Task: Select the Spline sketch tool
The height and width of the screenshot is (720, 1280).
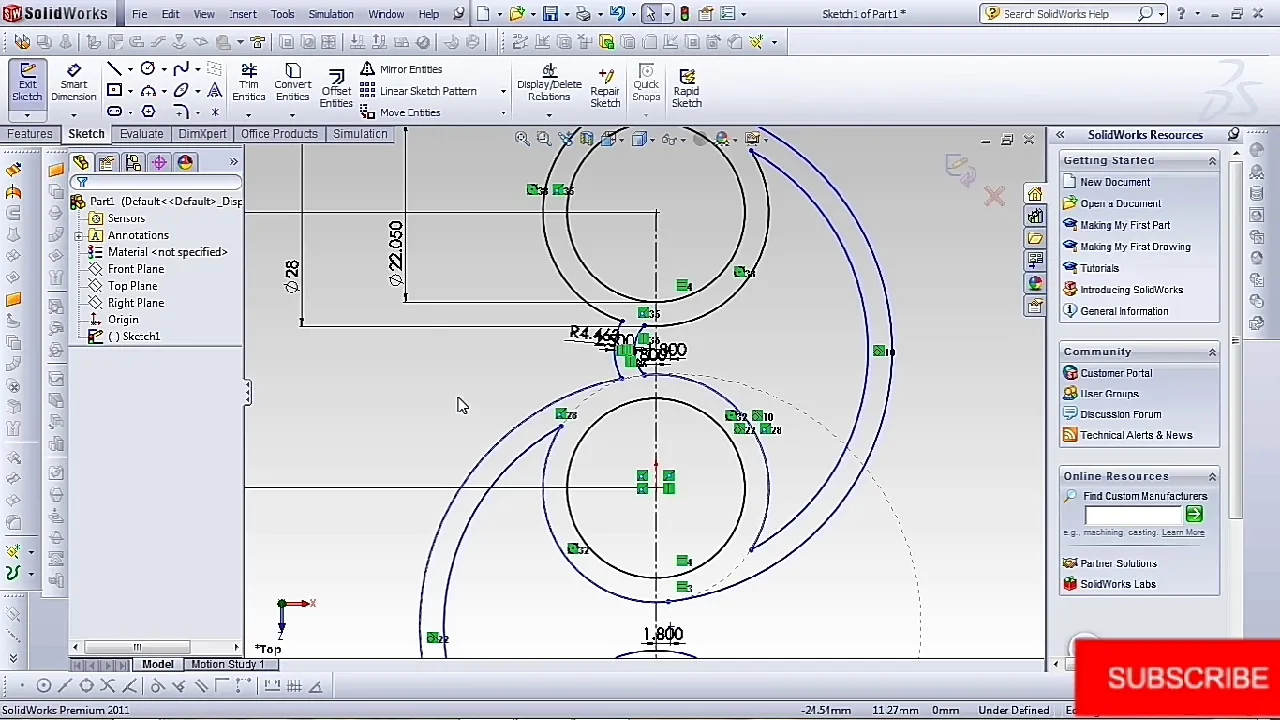Action: pyautogui.click(x=181, y=69)
